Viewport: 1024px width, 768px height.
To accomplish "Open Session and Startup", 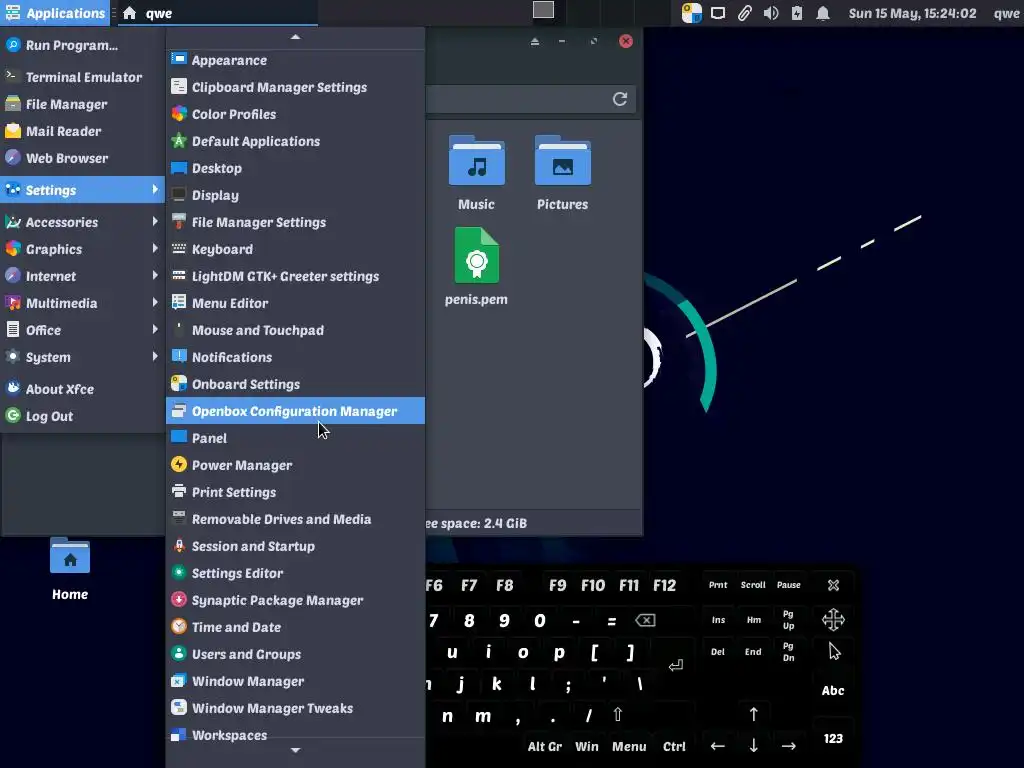I will [x=295, y=546].
